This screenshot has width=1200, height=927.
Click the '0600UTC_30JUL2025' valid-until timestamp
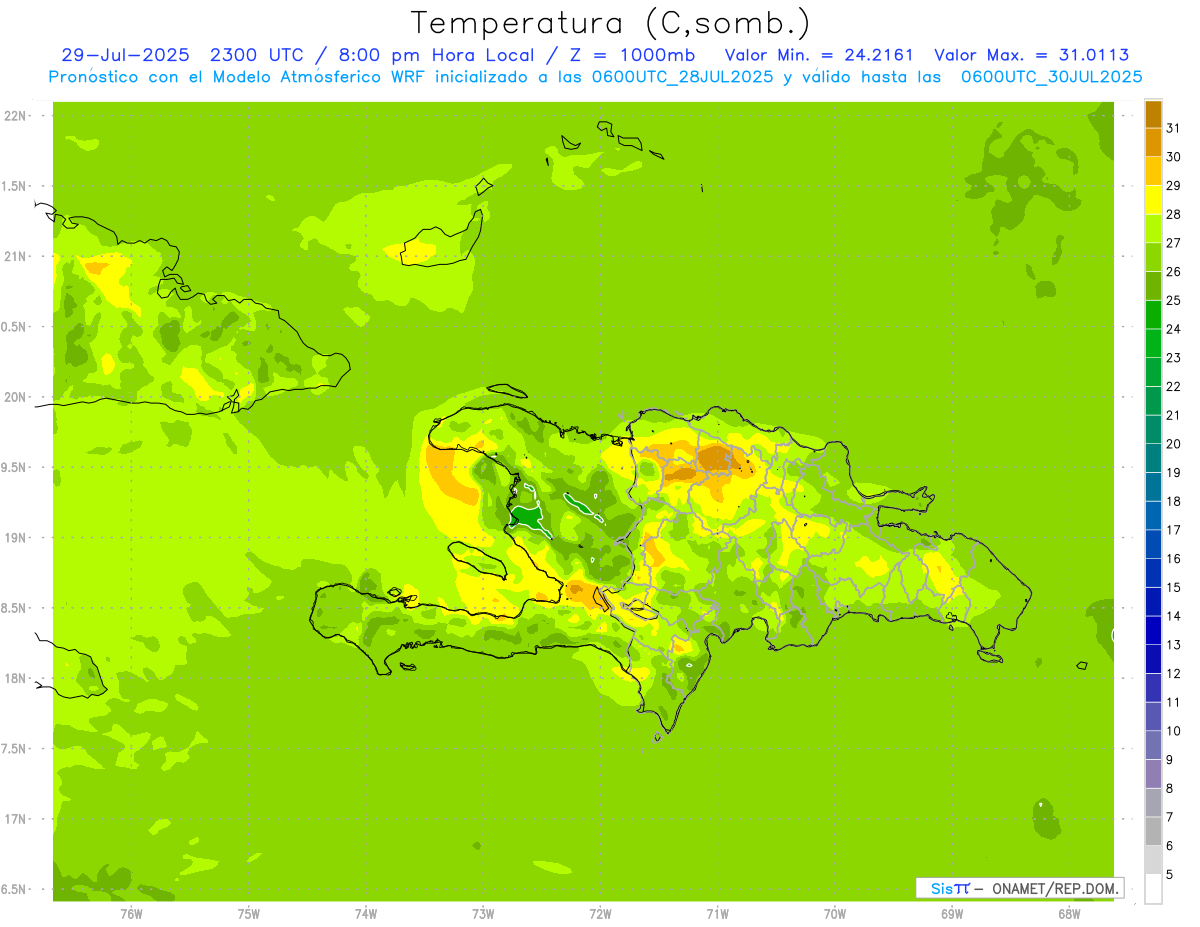coord(1051,77)
